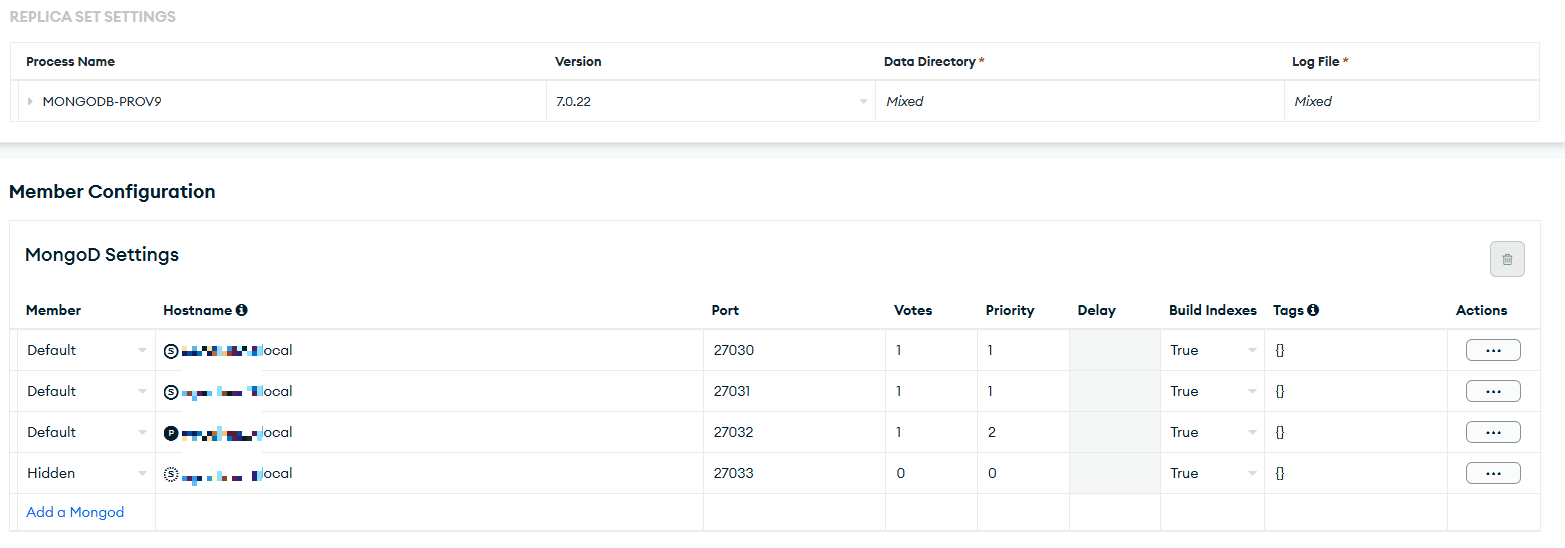Image resolution: width=1565 pixels, height=548 pixels.
Task: Open Build Indexes dropdown for port 27033
Action: pos(1212,473)
